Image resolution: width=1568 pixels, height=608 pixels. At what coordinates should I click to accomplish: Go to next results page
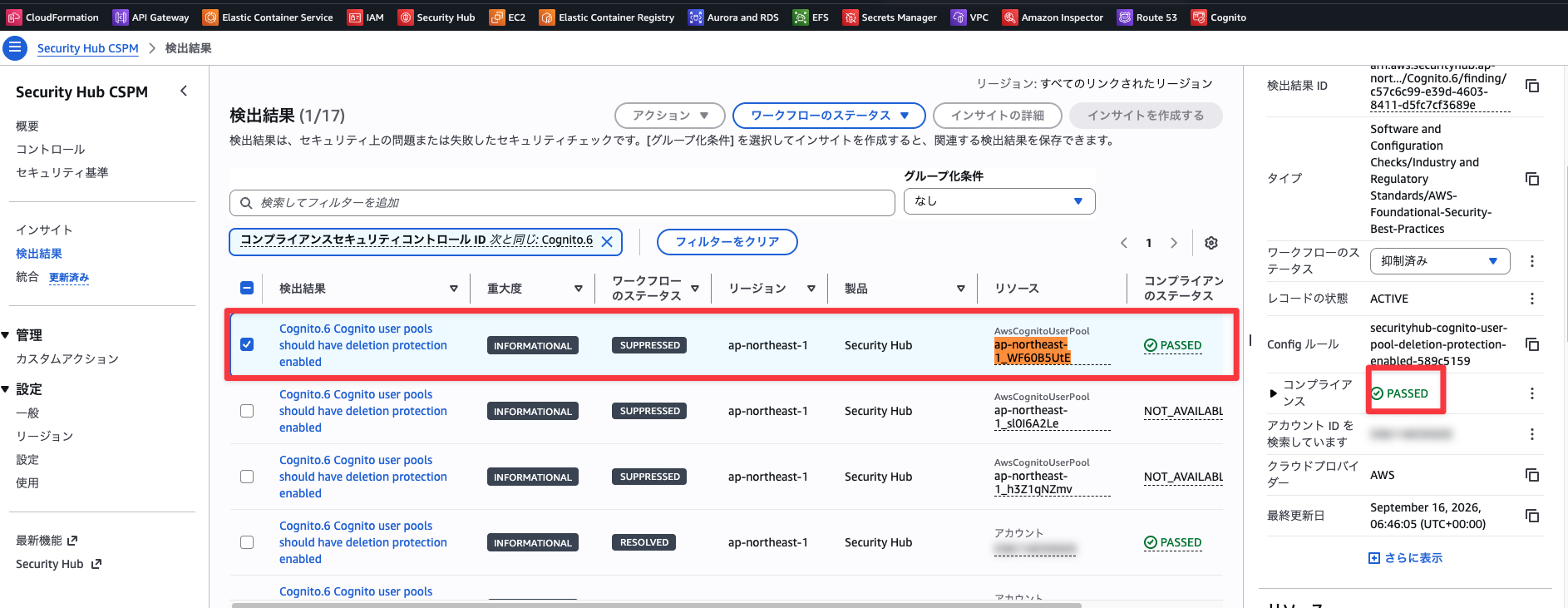point(1174,243)
